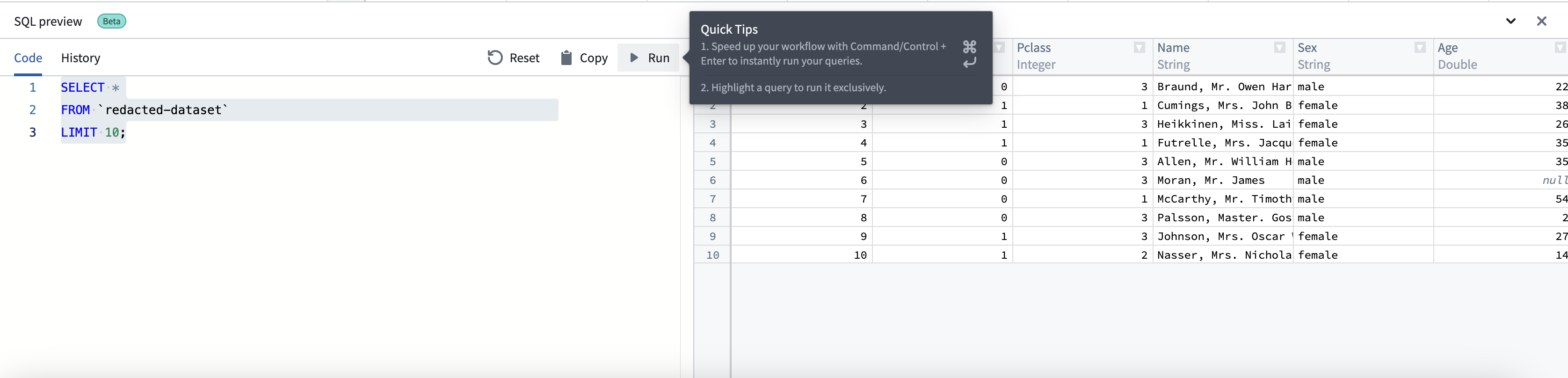
Task: Click the Beta badge
Action: (111, 22)
